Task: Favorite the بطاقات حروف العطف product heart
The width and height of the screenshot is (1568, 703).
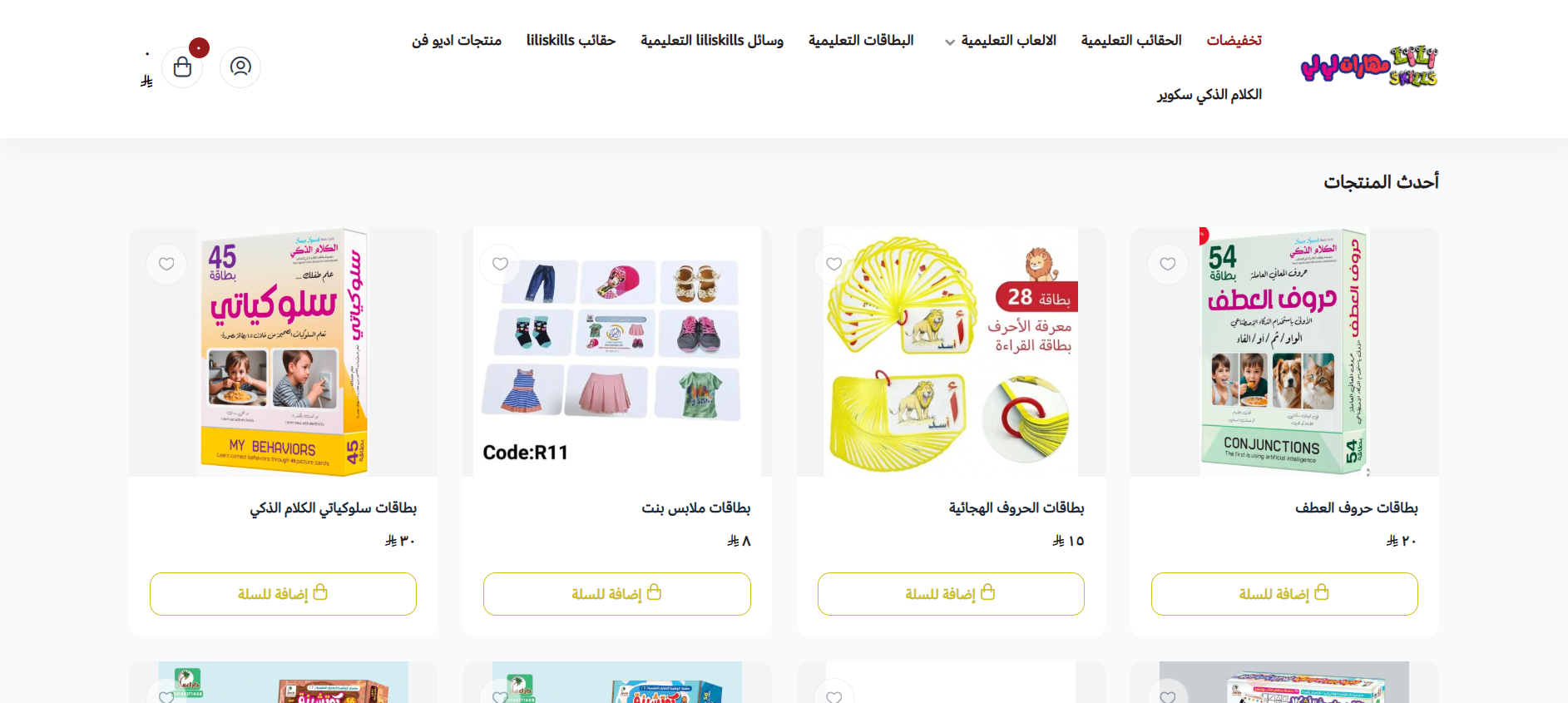Action: click(x=1168, y=265)
